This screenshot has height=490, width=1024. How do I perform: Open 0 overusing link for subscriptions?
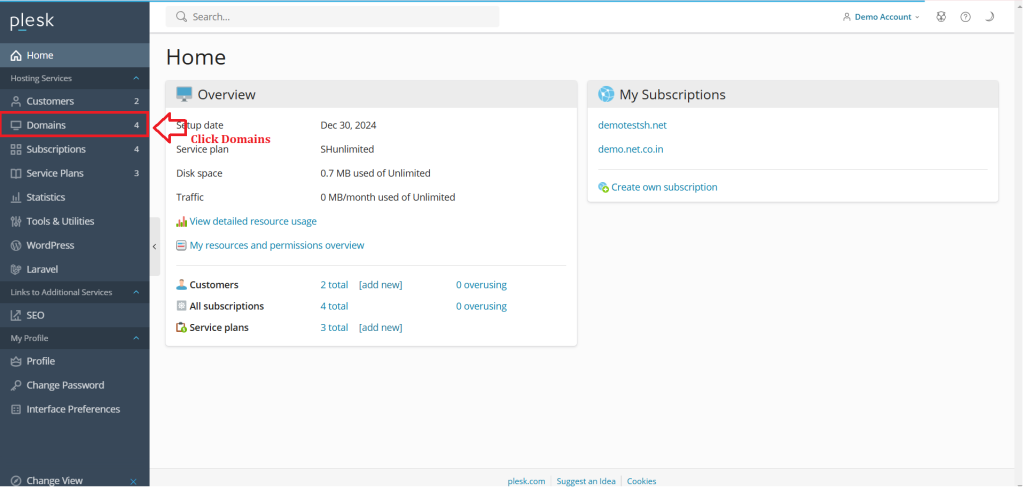[x=481, y=306]
